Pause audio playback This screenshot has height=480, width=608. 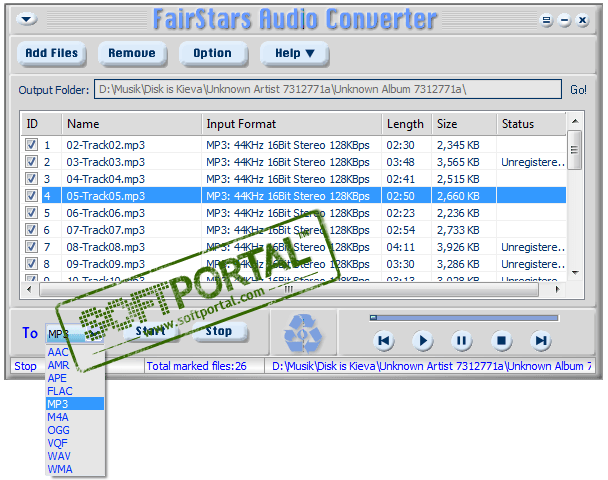pos(461,341)
